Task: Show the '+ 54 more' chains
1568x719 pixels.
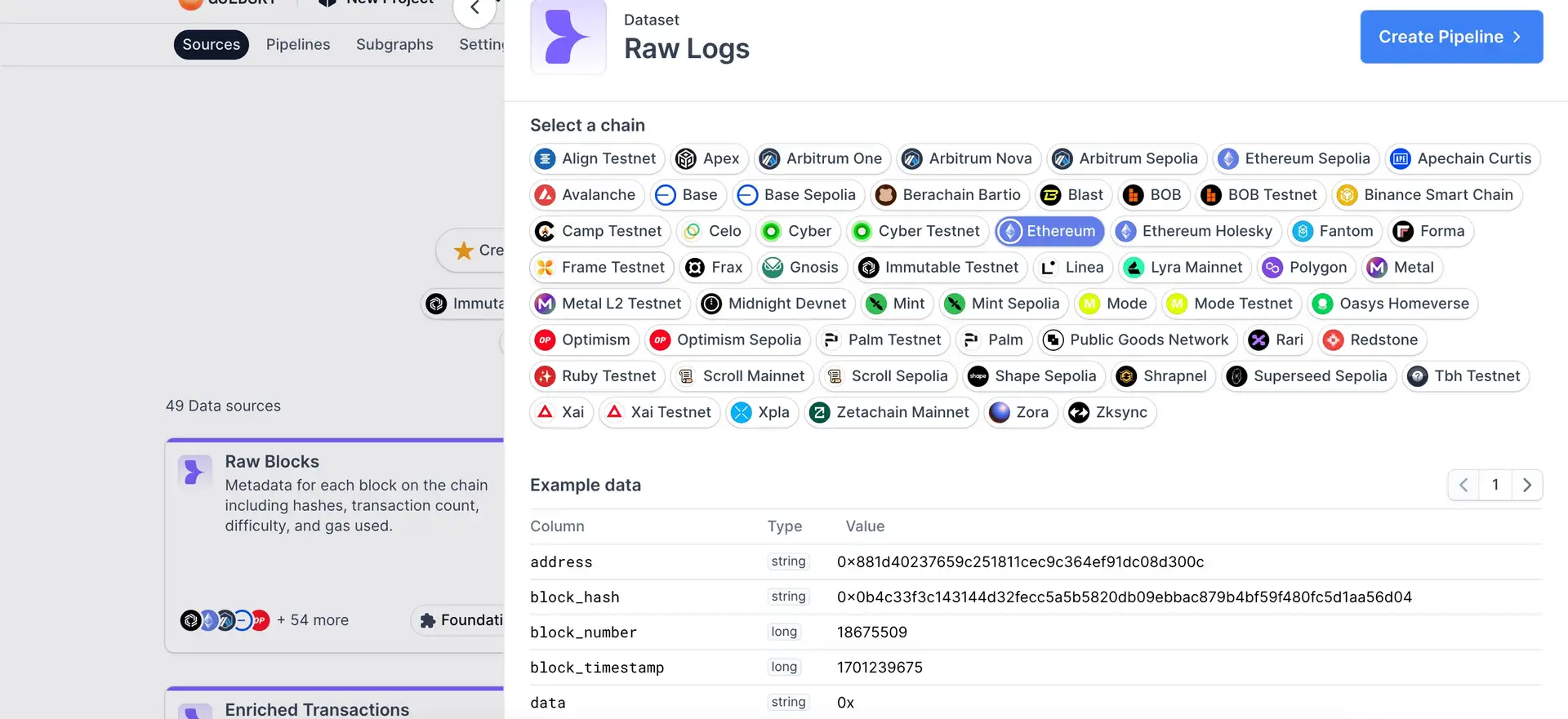Action: [313, 621]
